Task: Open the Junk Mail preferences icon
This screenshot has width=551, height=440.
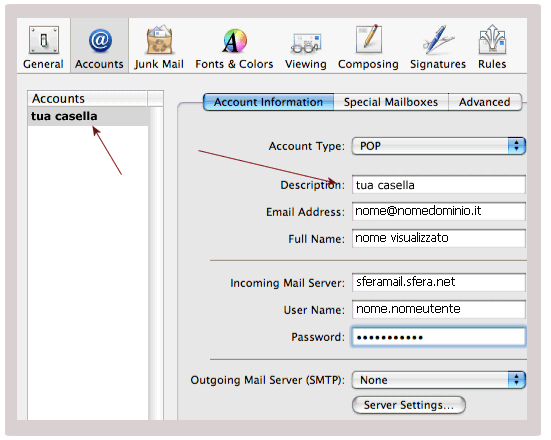Action: pyautogui.click(x=159, y=39)
